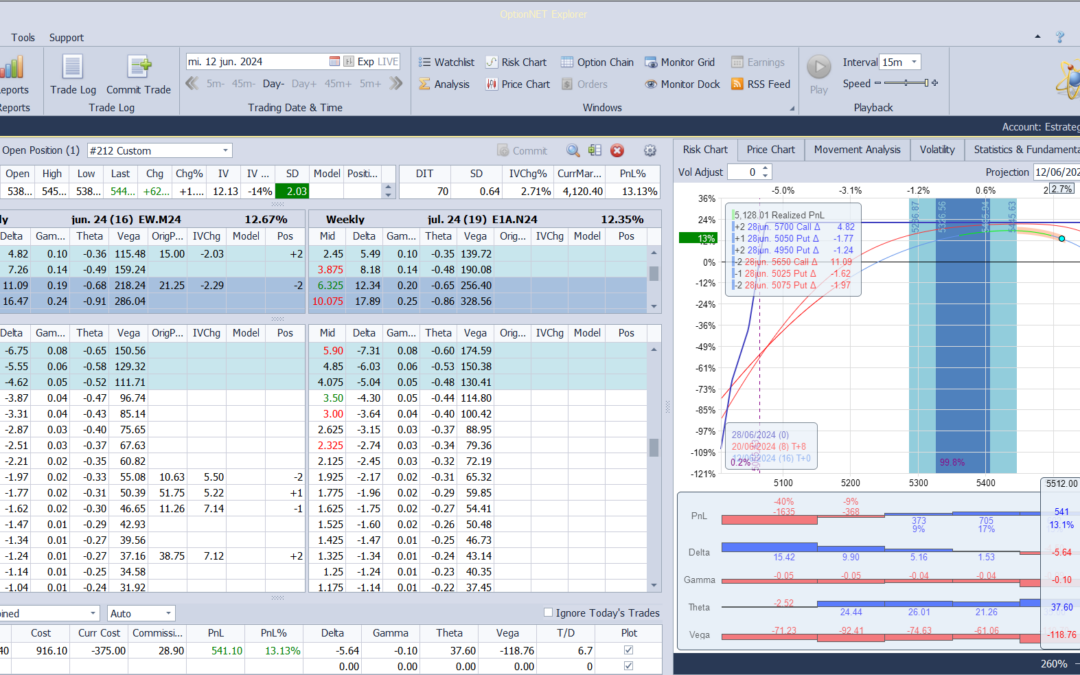
Task: Click the help icon at top right
Action: [1059, 37]
